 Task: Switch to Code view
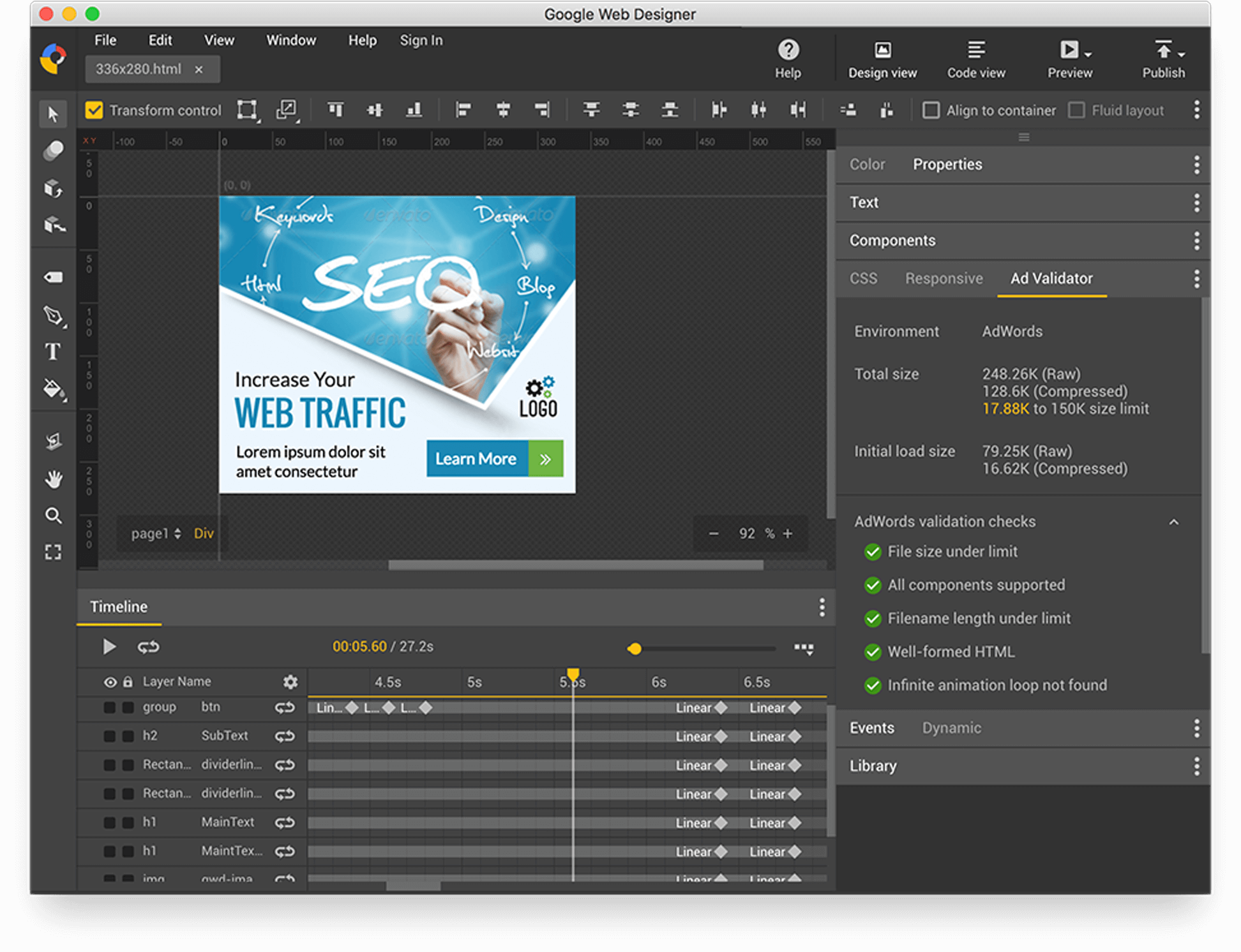[976, 59]
